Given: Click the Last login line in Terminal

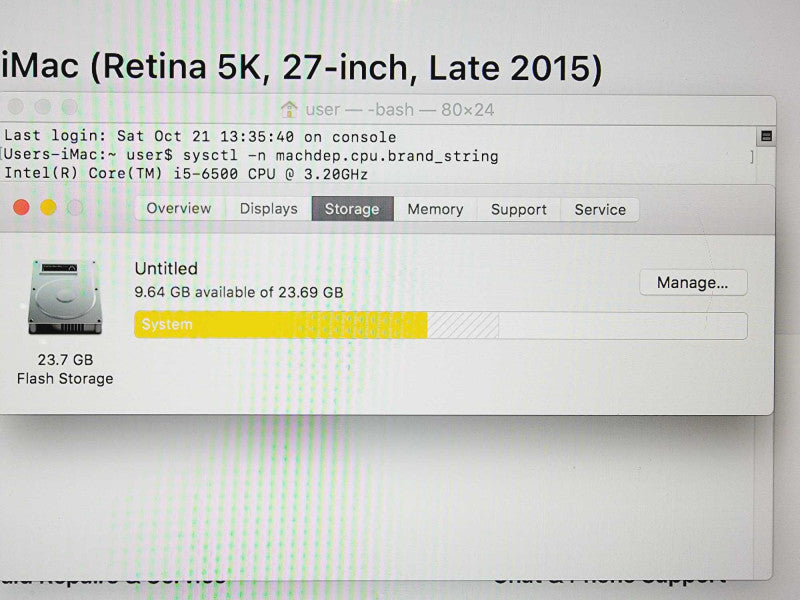Looking at the screenshot, I should point(200,136).
